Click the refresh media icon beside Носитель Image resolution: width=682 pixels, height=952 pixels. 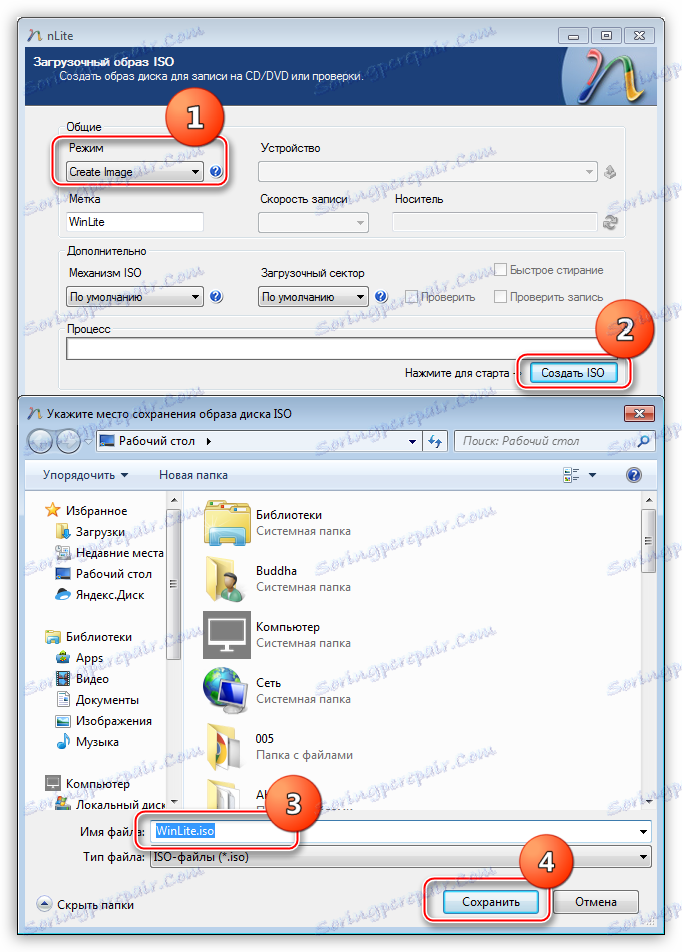(610, 222)
